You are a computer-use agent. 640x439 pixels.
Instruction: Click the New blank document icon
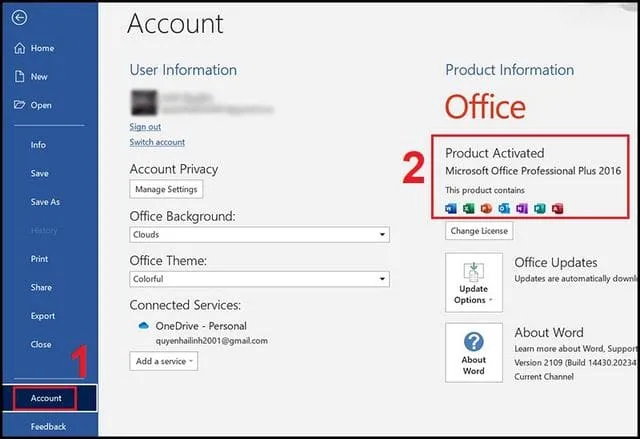(x=20, y=76)
